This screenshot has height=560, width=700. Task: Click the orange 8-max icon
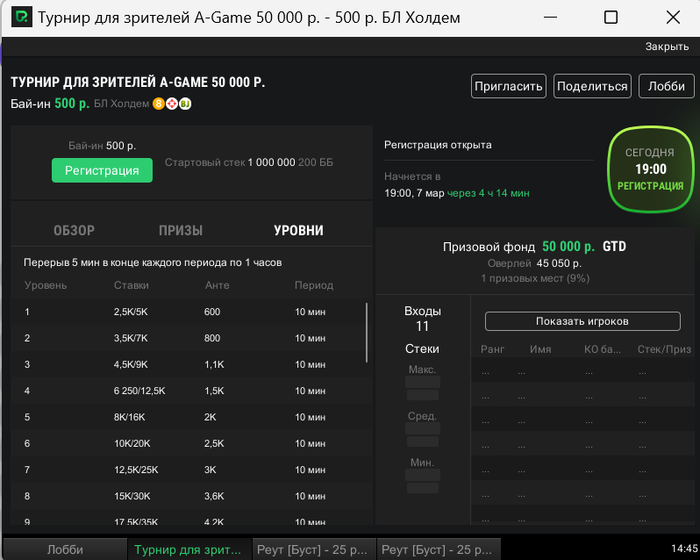pos(158,104)
